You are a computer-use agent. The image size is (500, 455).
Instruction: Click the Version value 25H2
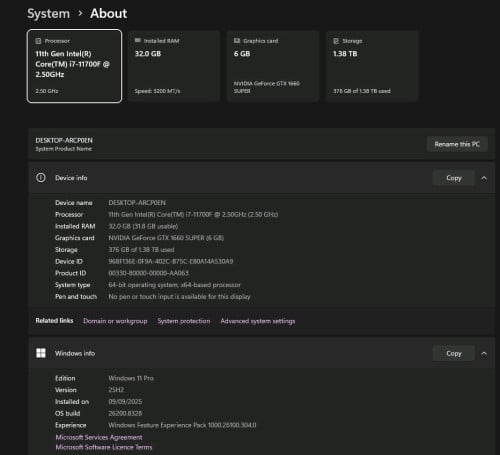(116, 390)
